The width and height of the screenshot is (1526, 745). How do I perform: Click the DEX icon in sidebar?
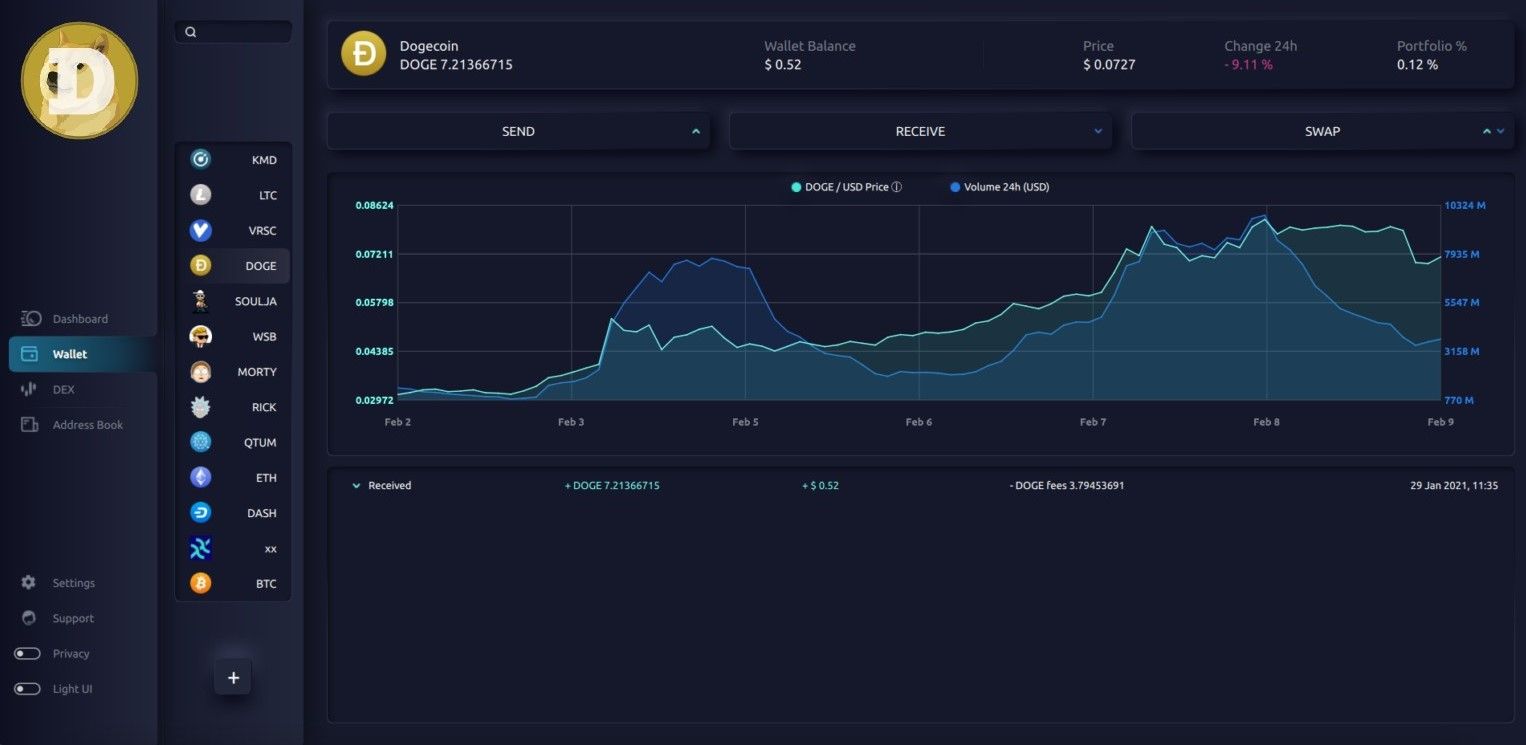(x=29, y=389)
